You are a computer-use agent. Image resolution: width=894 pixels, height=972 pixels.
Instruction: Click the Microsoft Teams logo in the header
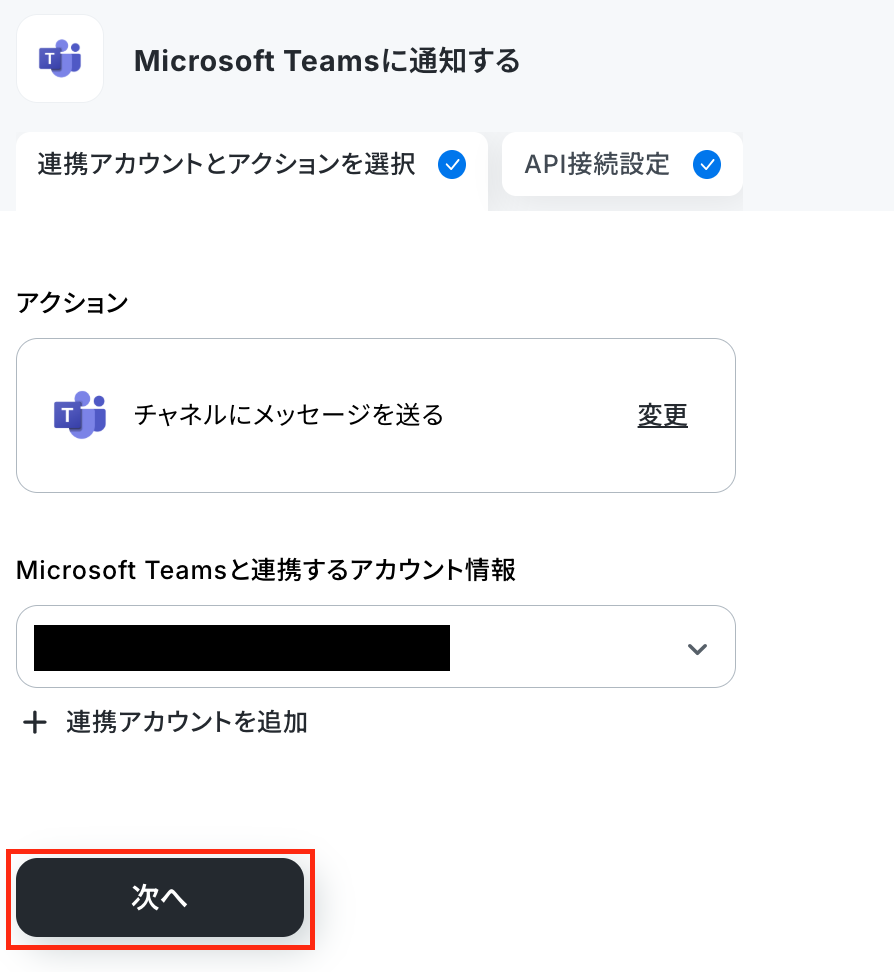(60, 59)
